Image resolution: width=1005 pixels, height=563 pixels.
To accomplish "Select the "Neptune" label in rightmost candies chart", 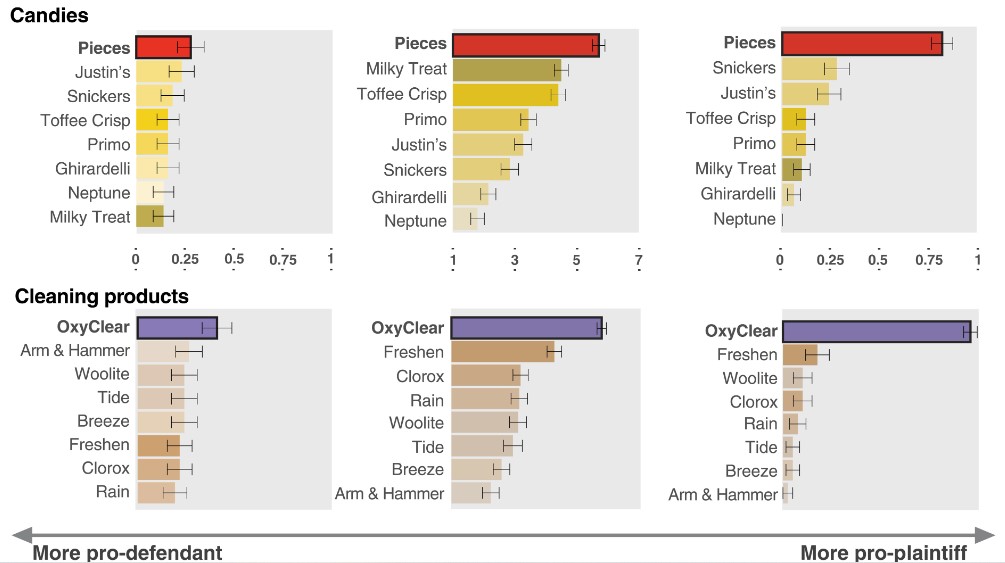I will pos(744,219).
